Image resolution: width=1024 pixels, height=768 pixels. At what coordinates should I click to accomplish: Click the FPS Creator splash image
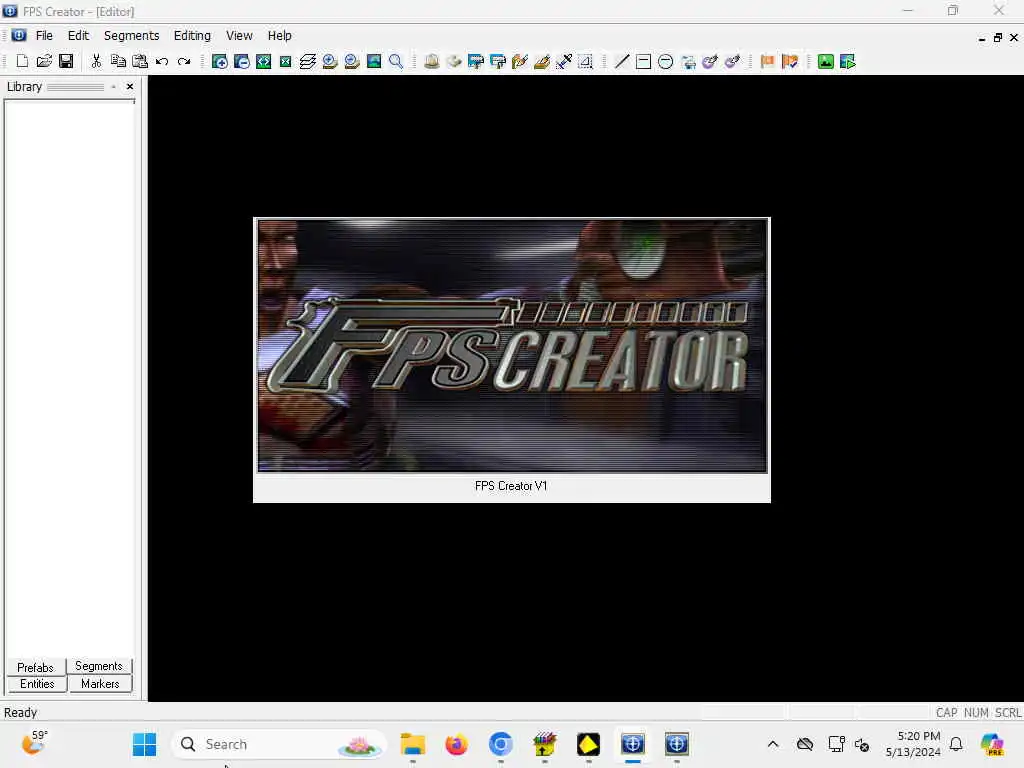click(x=512, y=345)
